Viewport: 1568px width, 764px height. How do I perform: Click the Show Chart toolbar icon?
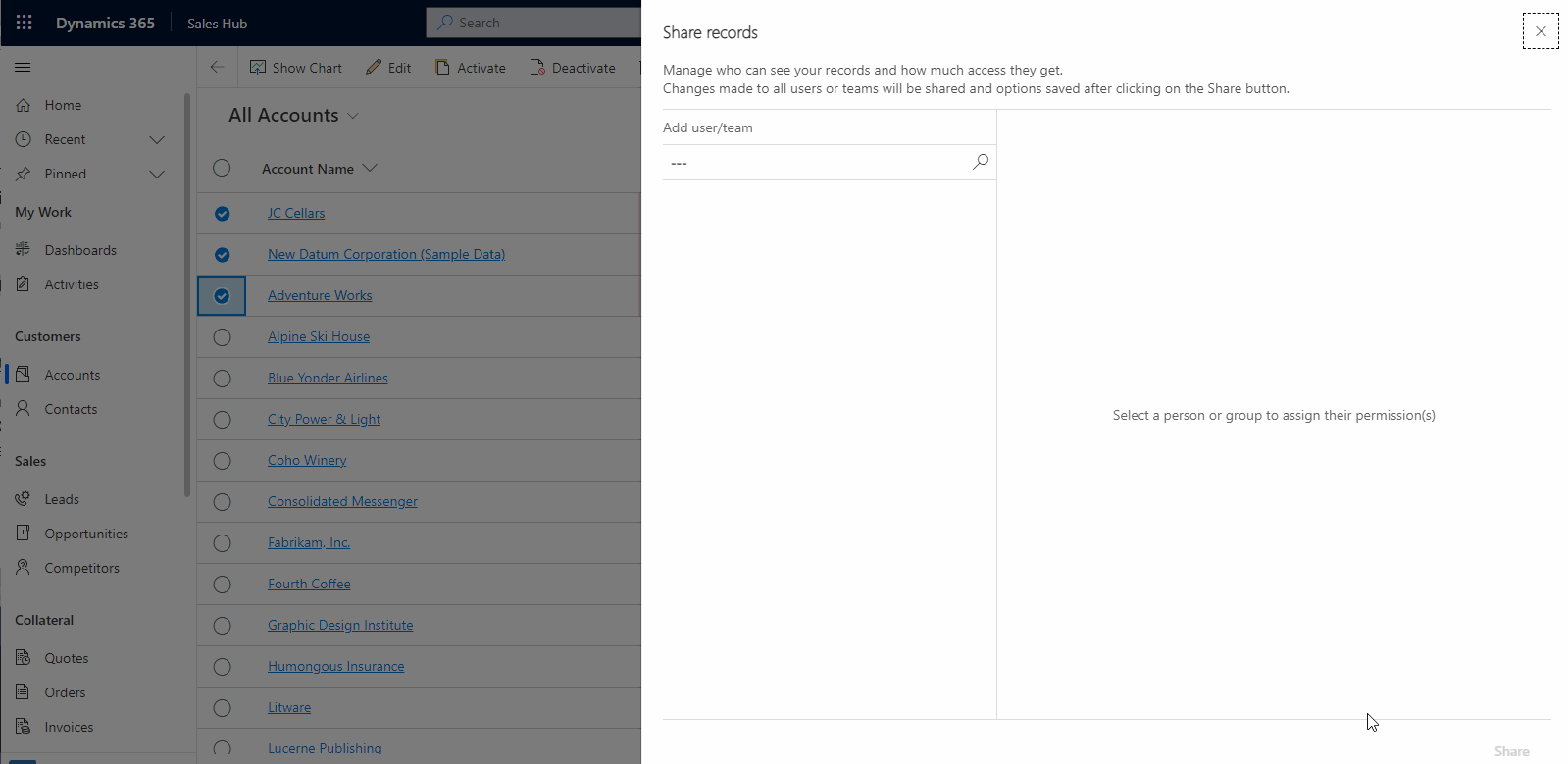pyautogui.click(x=258, y=68)
